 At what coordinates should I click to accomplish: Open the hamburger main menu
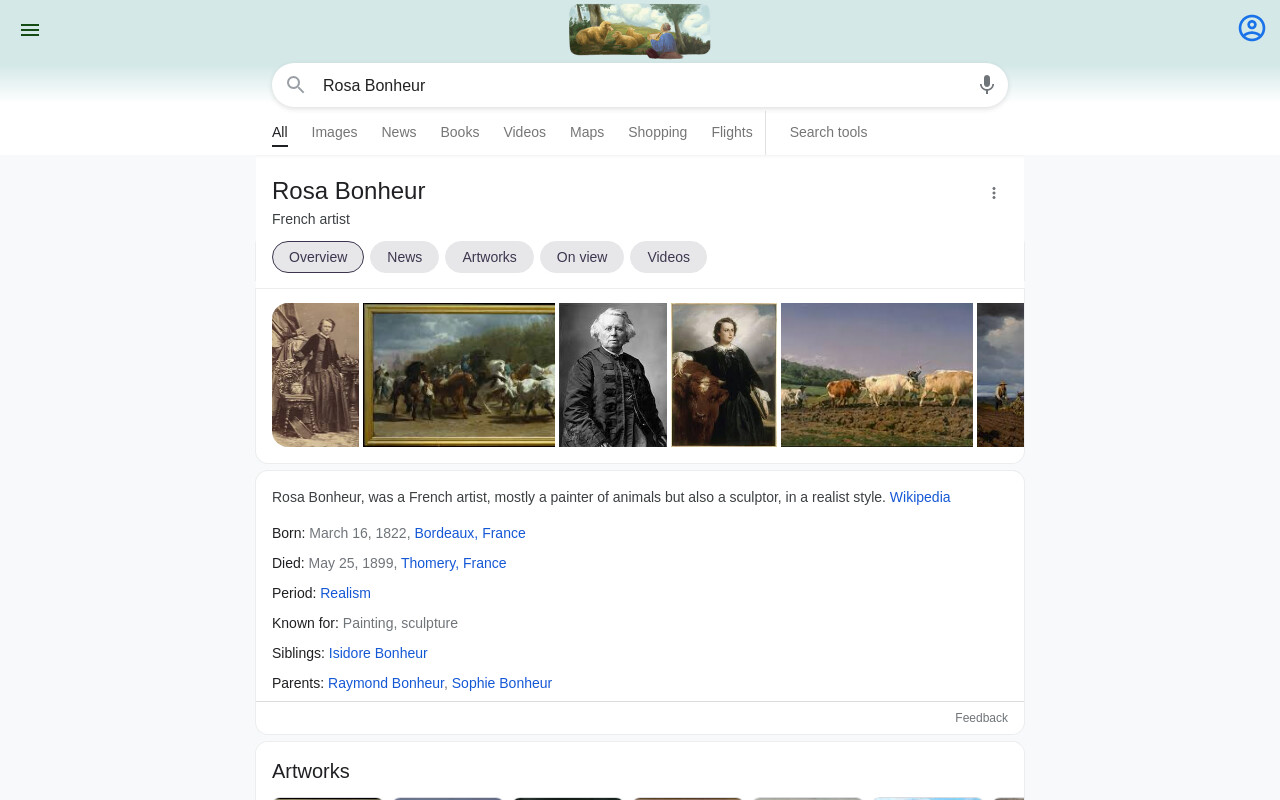(x=30, y=30)
